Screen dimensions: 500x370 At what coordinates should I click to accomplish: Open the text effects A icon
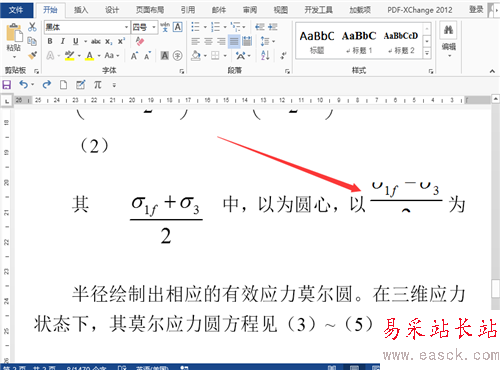(50, 55)
